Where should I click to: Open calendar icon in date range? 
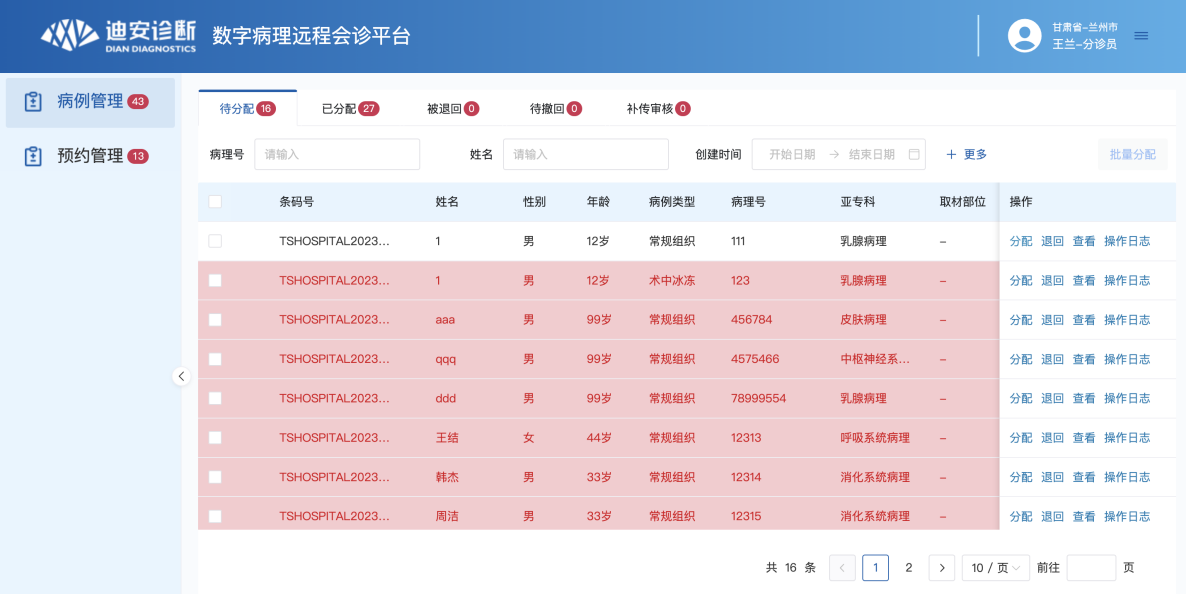914,154
